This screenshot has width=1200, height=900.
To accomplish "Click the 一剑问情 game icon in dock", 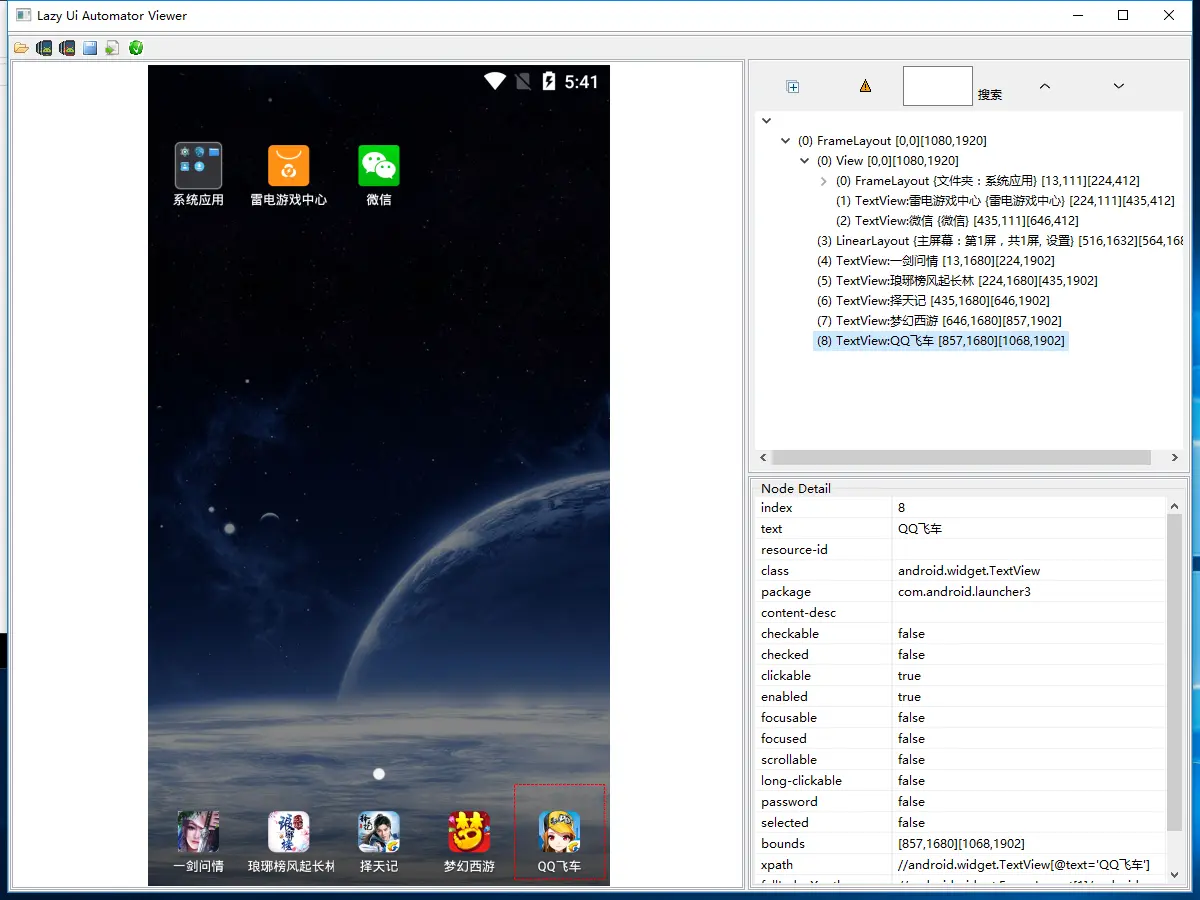I will [x=198, y=831].
